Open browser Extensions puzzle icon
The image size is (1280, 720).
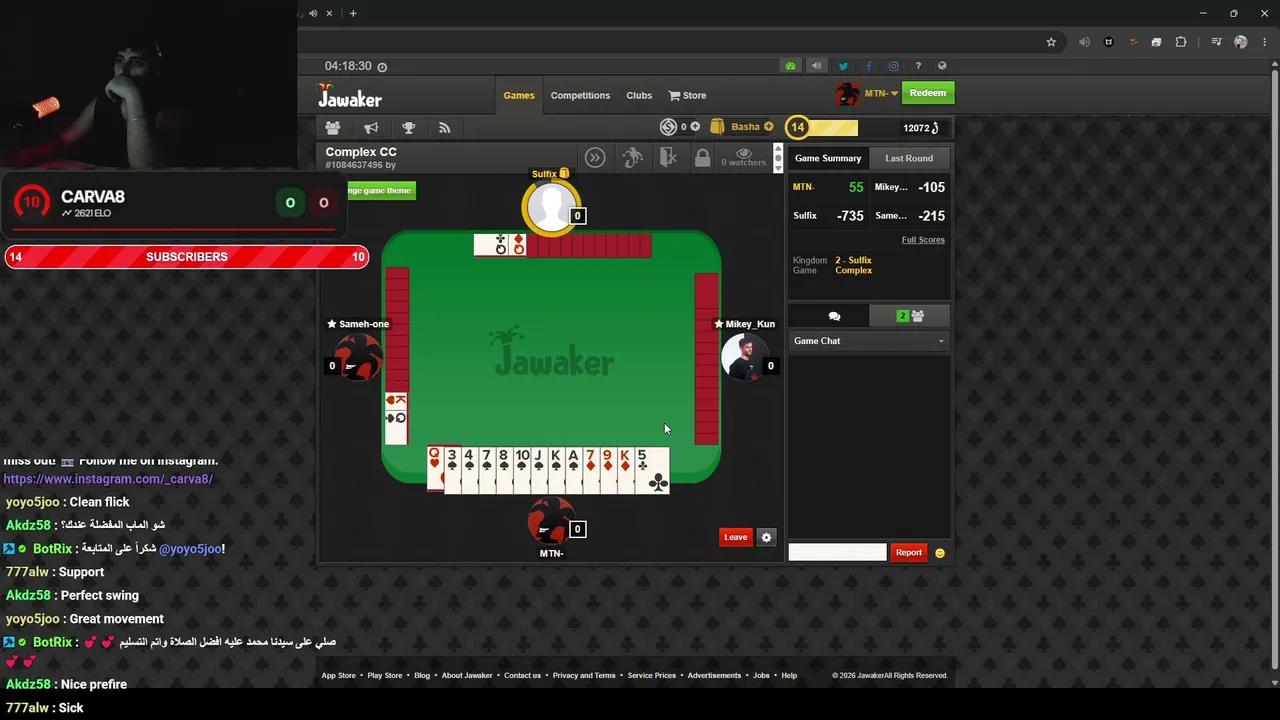1181,42
